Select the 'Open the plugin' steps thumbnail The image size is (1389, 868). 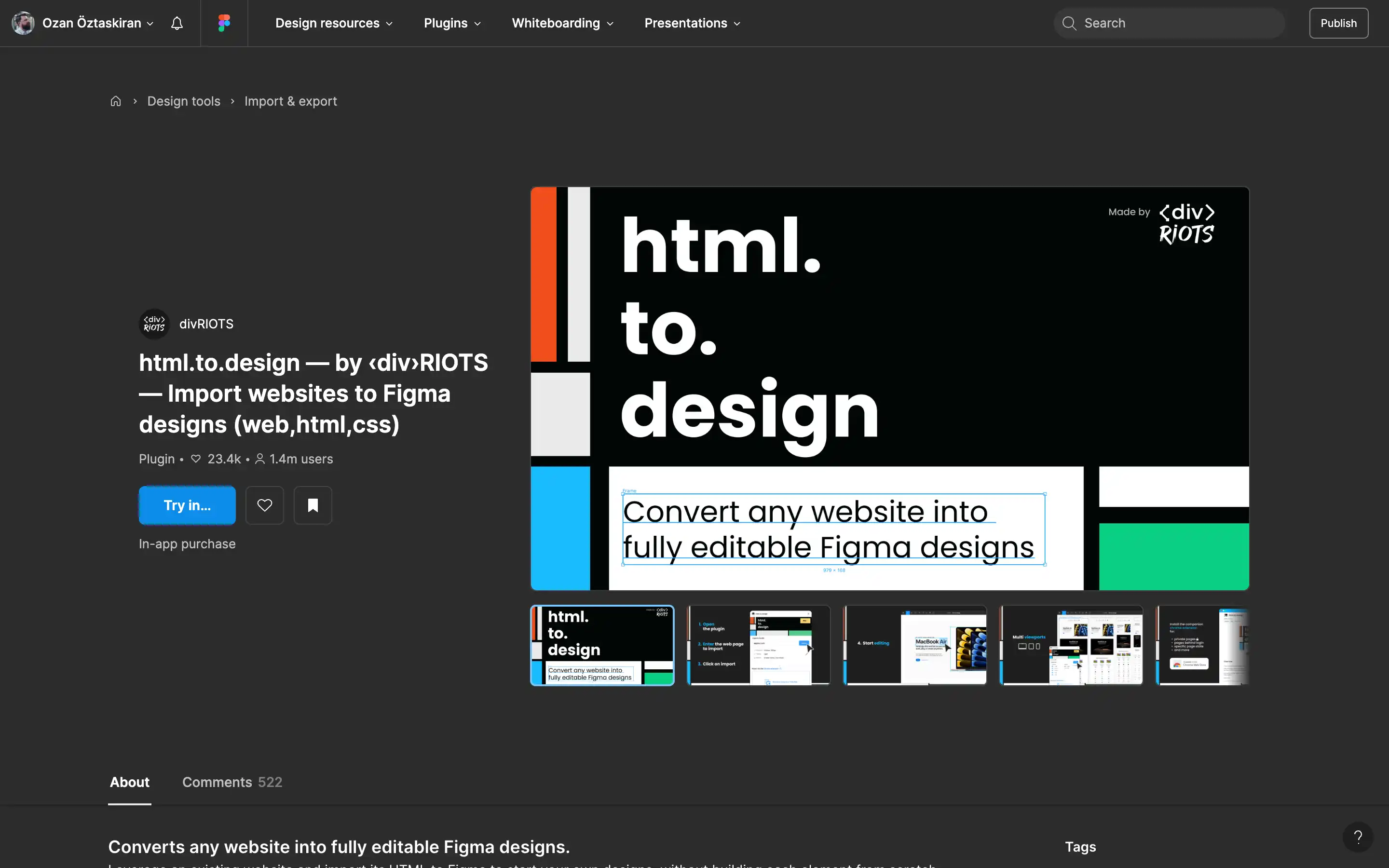[758, 645]
